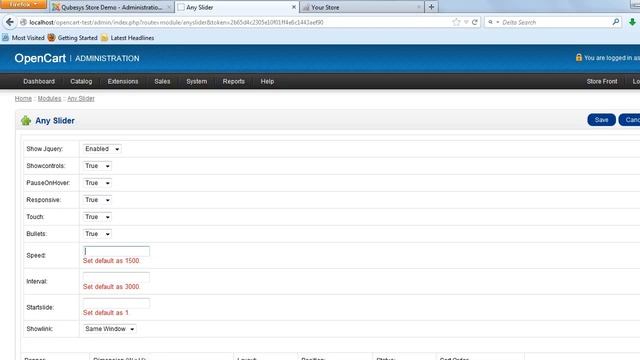
Task: Open the Bullets dropdown
Action: pos(97,234)
